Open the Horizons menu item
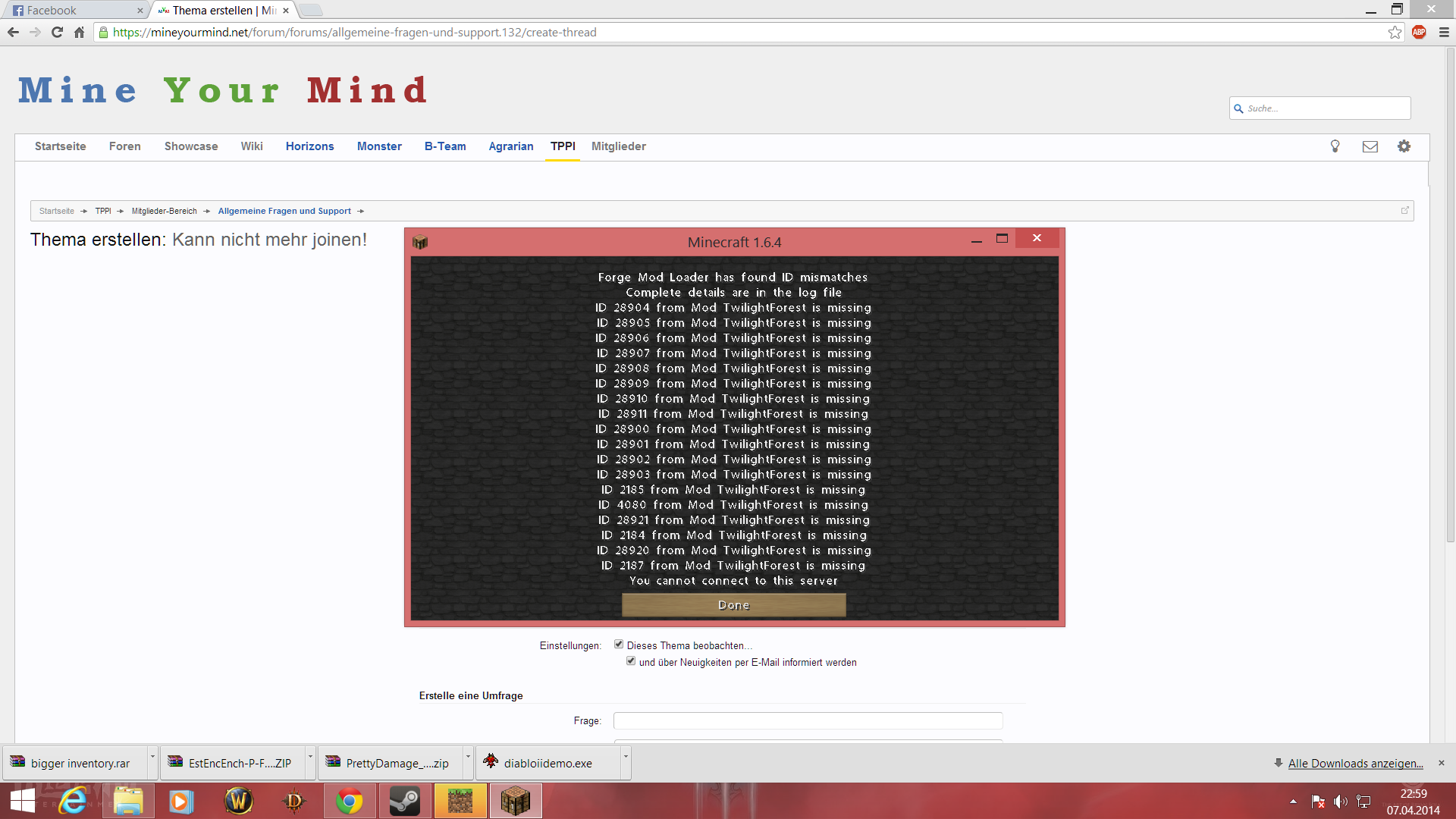Viewport: 1456px width, 819px height. coord(309,146)
